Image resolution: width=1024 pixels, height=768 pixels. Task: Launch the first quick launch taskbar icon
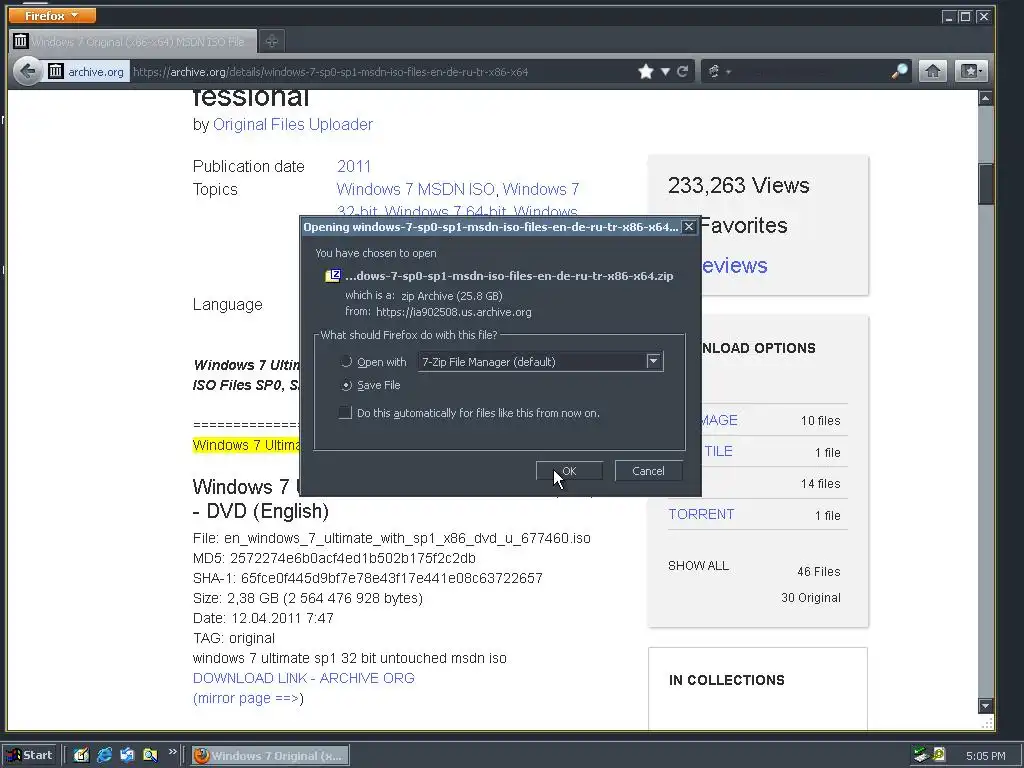tap(81, 755)
